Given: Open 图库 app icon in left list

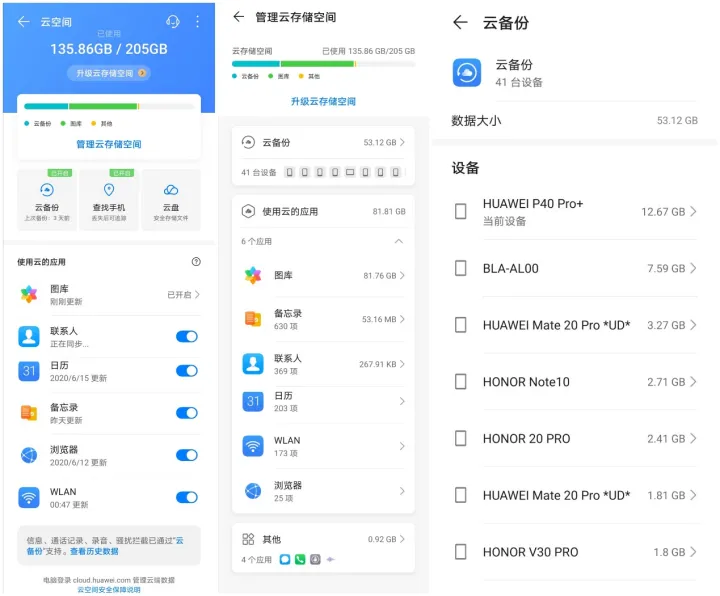Looking at the screenshot, I should point(29,294).
